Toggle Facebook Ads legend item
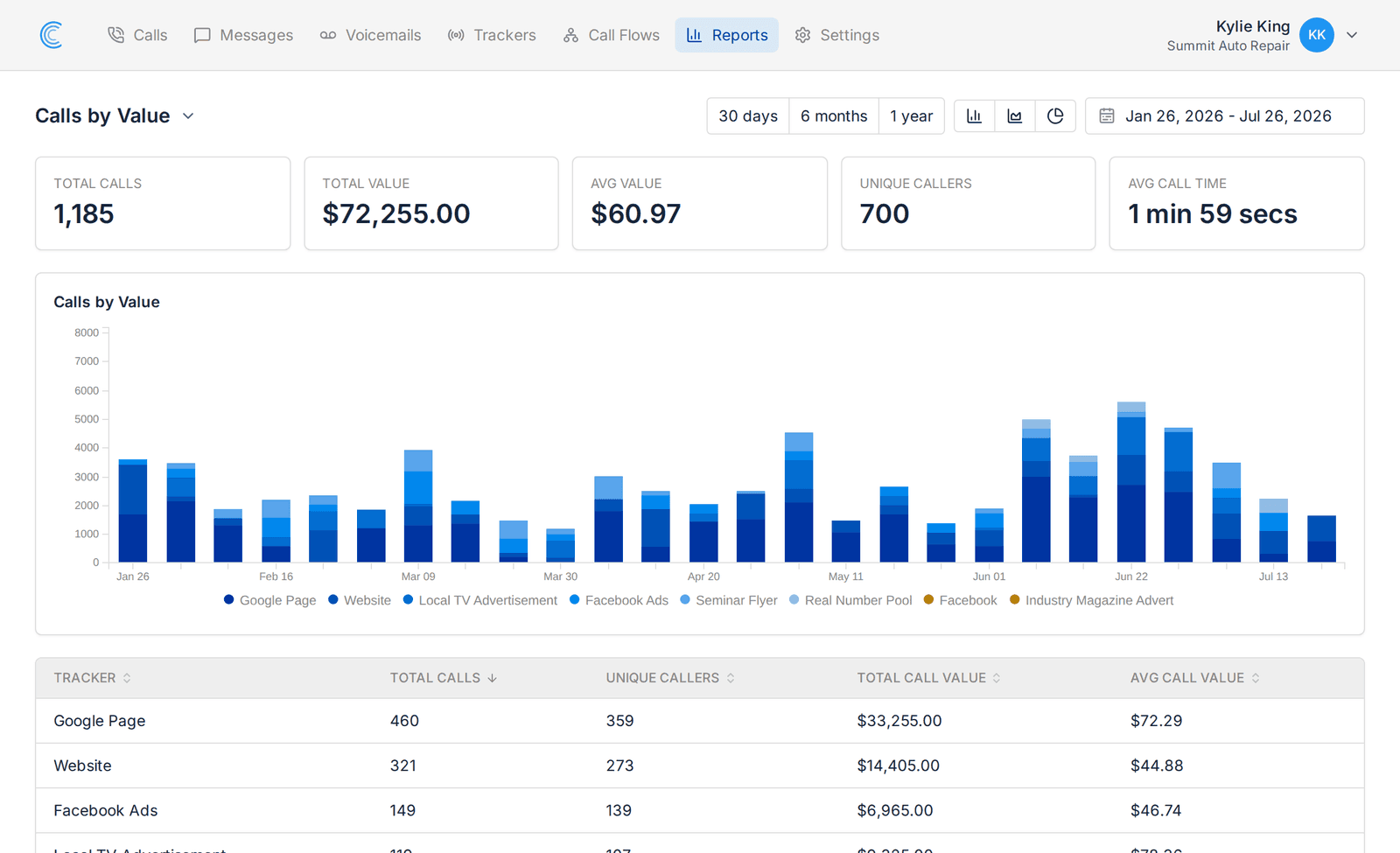The image size is (1400, 853). click(x=619, y=600)
